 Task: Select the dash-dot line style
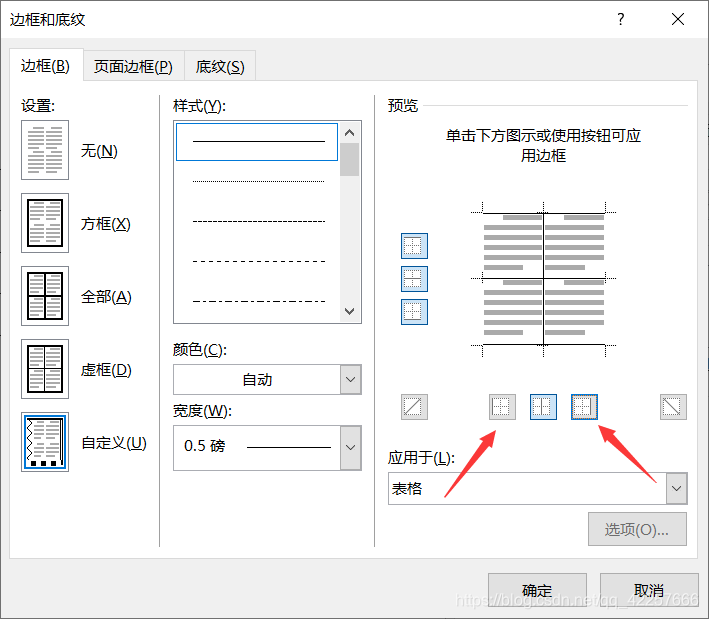coord(258,301)
